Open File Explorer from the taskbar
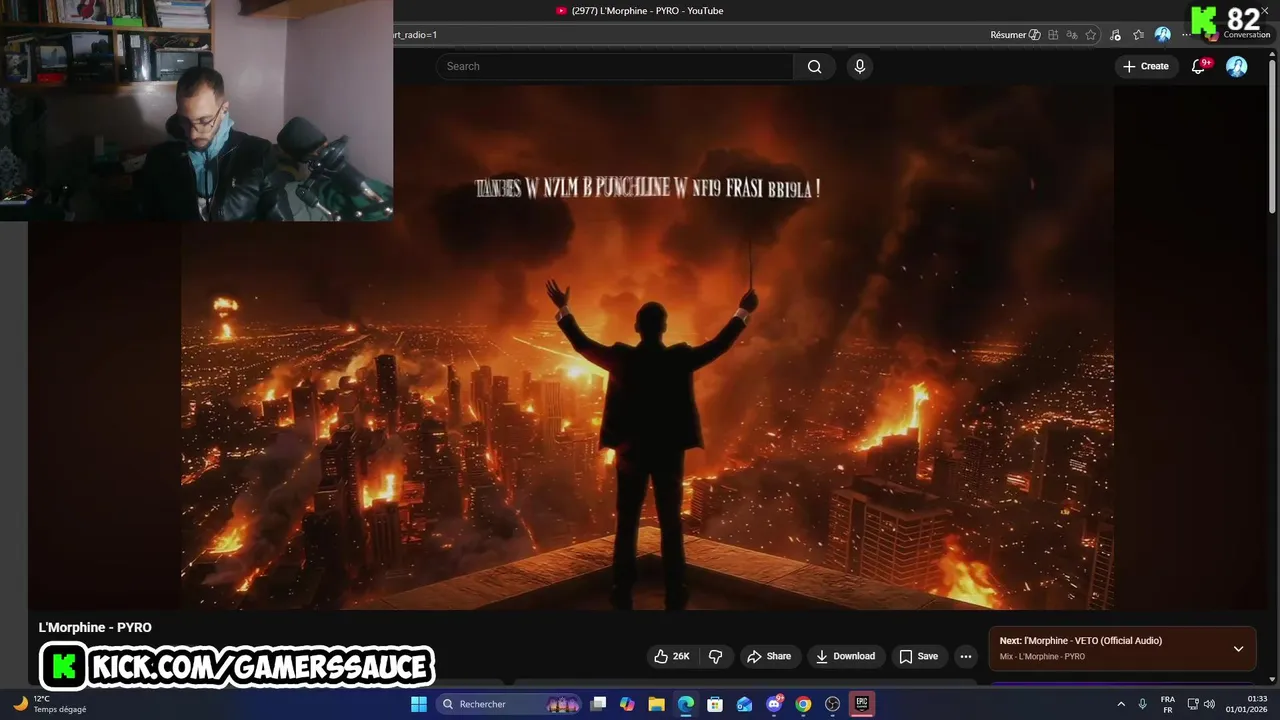This screenshot has height=720, width=1280. coord(657,704)
